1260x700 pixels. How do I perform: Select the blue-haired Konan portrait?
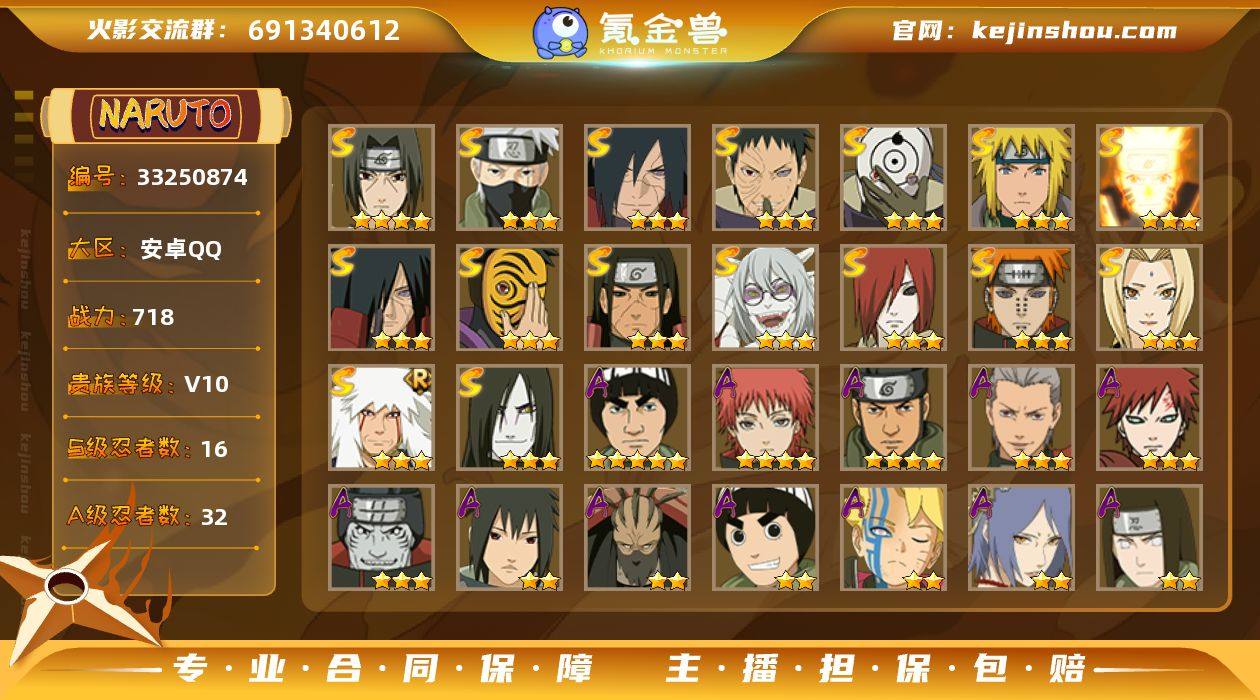click(x=1021, y=537)
